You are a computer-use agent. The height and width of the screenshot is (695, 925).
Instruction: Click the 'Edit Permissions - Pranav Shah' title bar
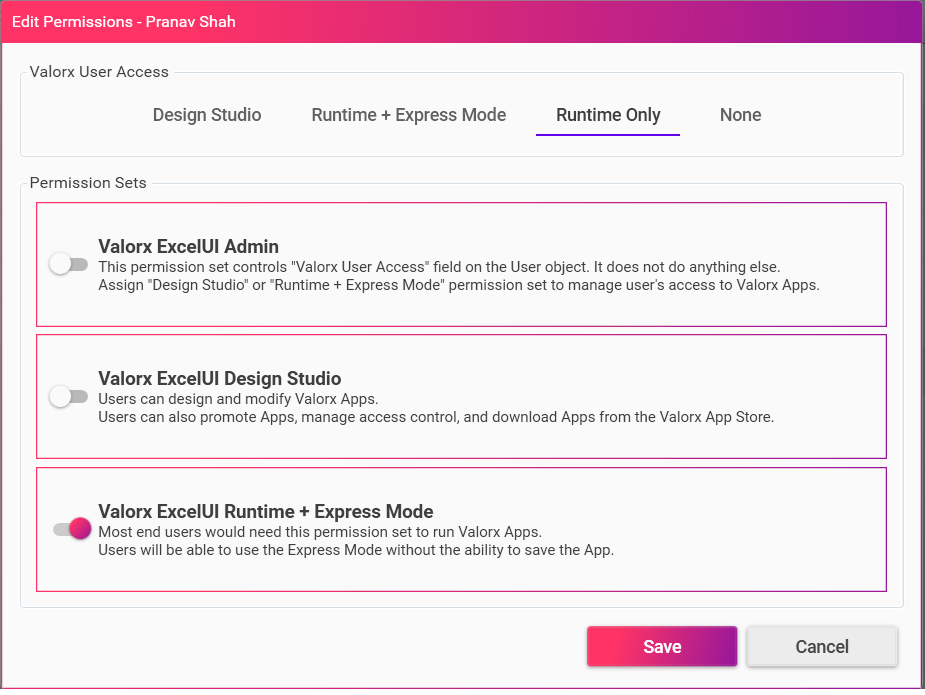[462, 22]
